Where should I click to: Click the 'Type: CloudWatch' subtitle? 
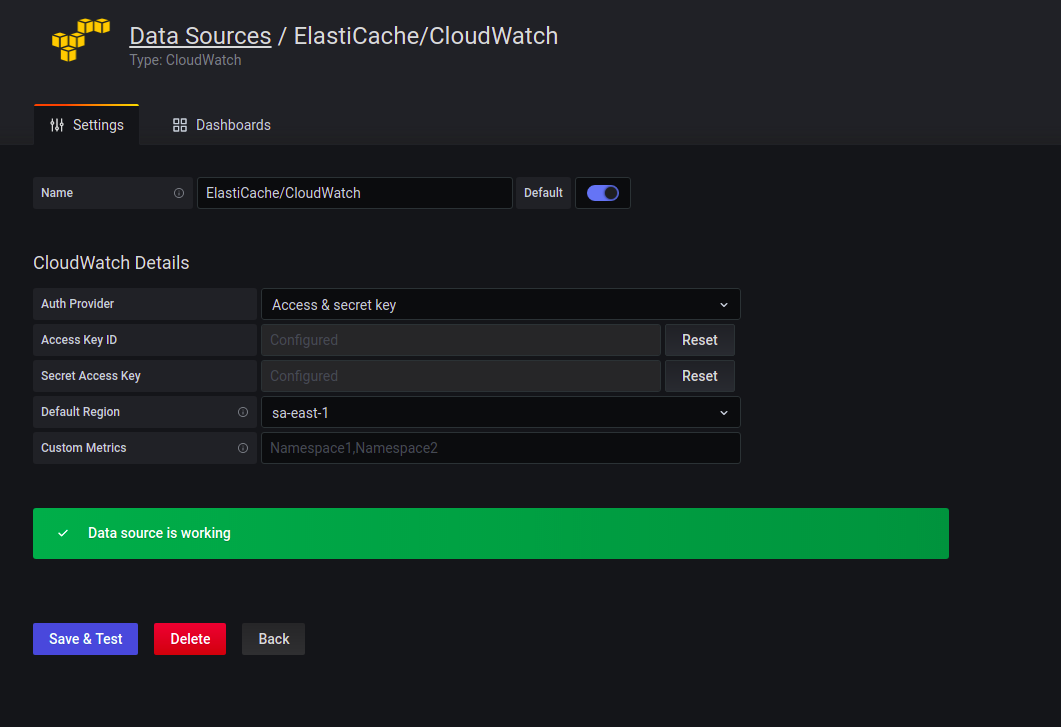tap(185, 60)
